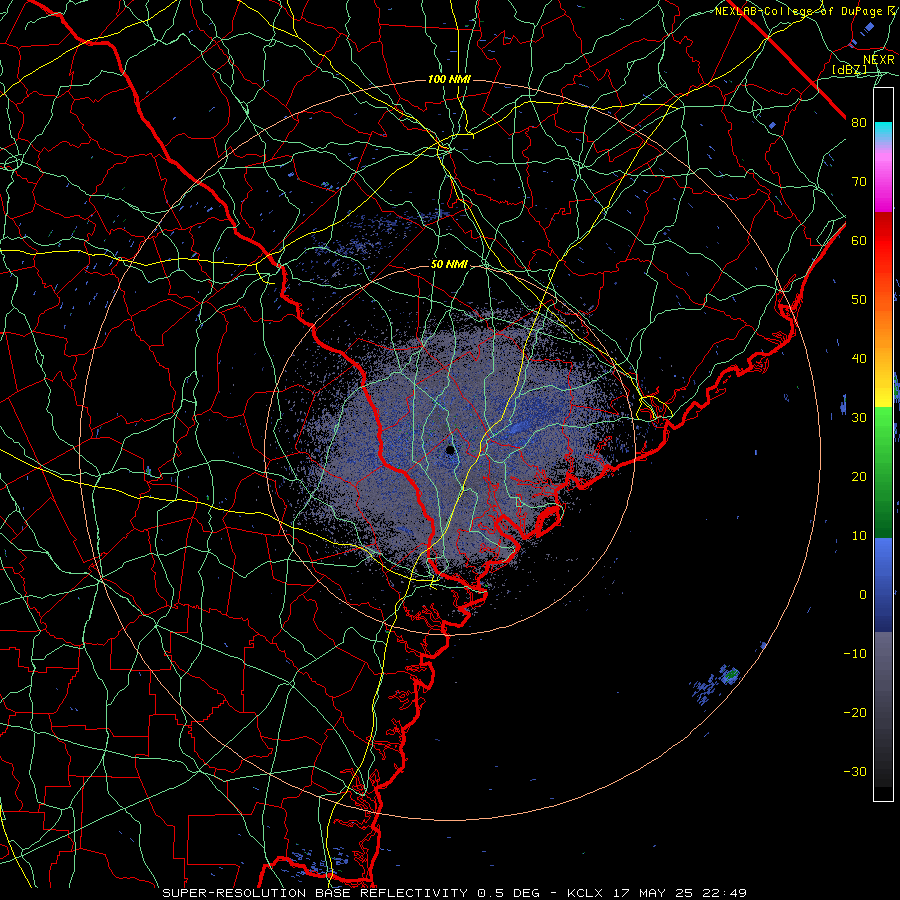Click the green offshore echo cell southeast
900x900 pixels.
pos(730,674)
